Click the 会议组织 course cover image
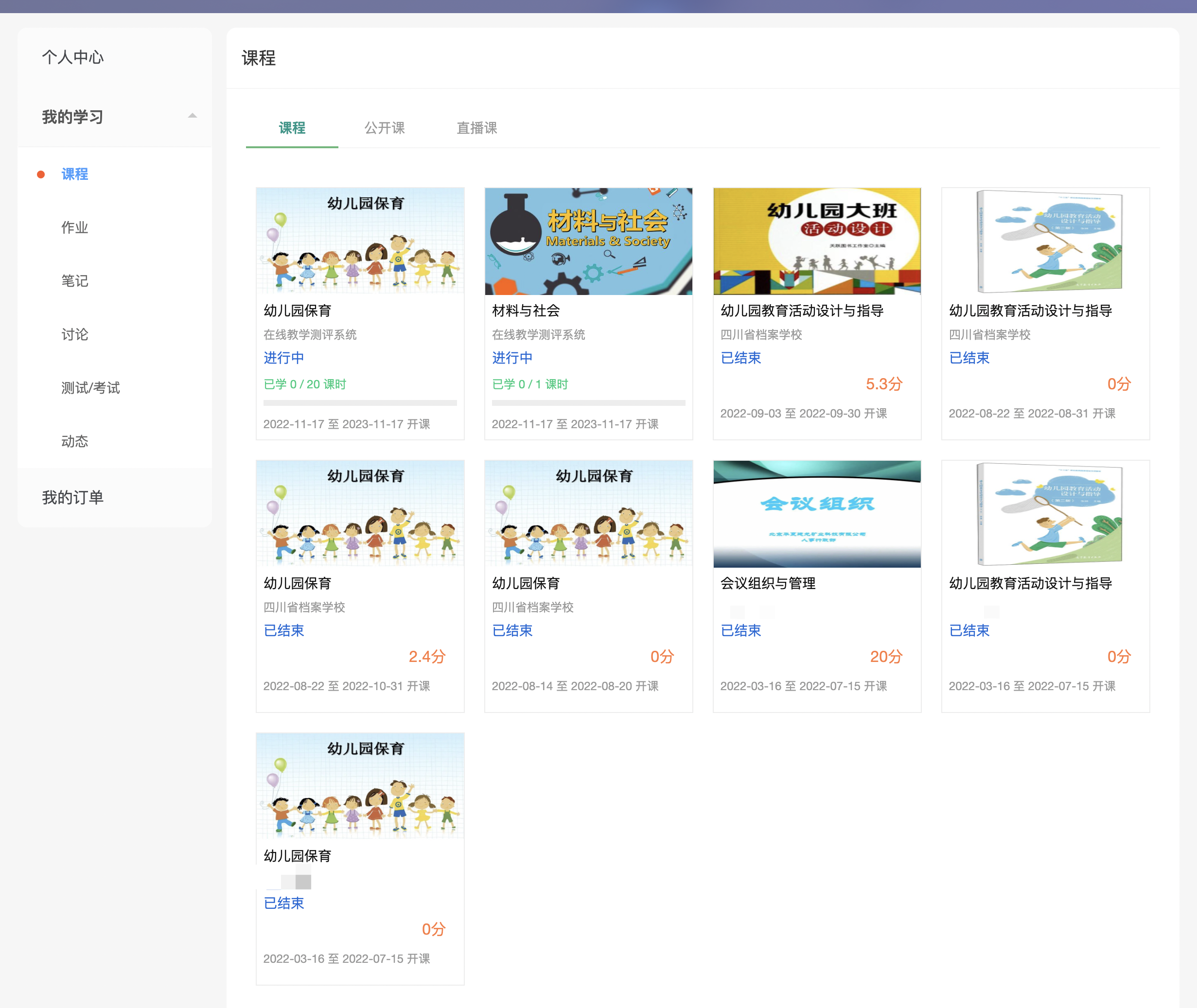This screenshot has height=1008, width=1197. [x=816, y=514]
